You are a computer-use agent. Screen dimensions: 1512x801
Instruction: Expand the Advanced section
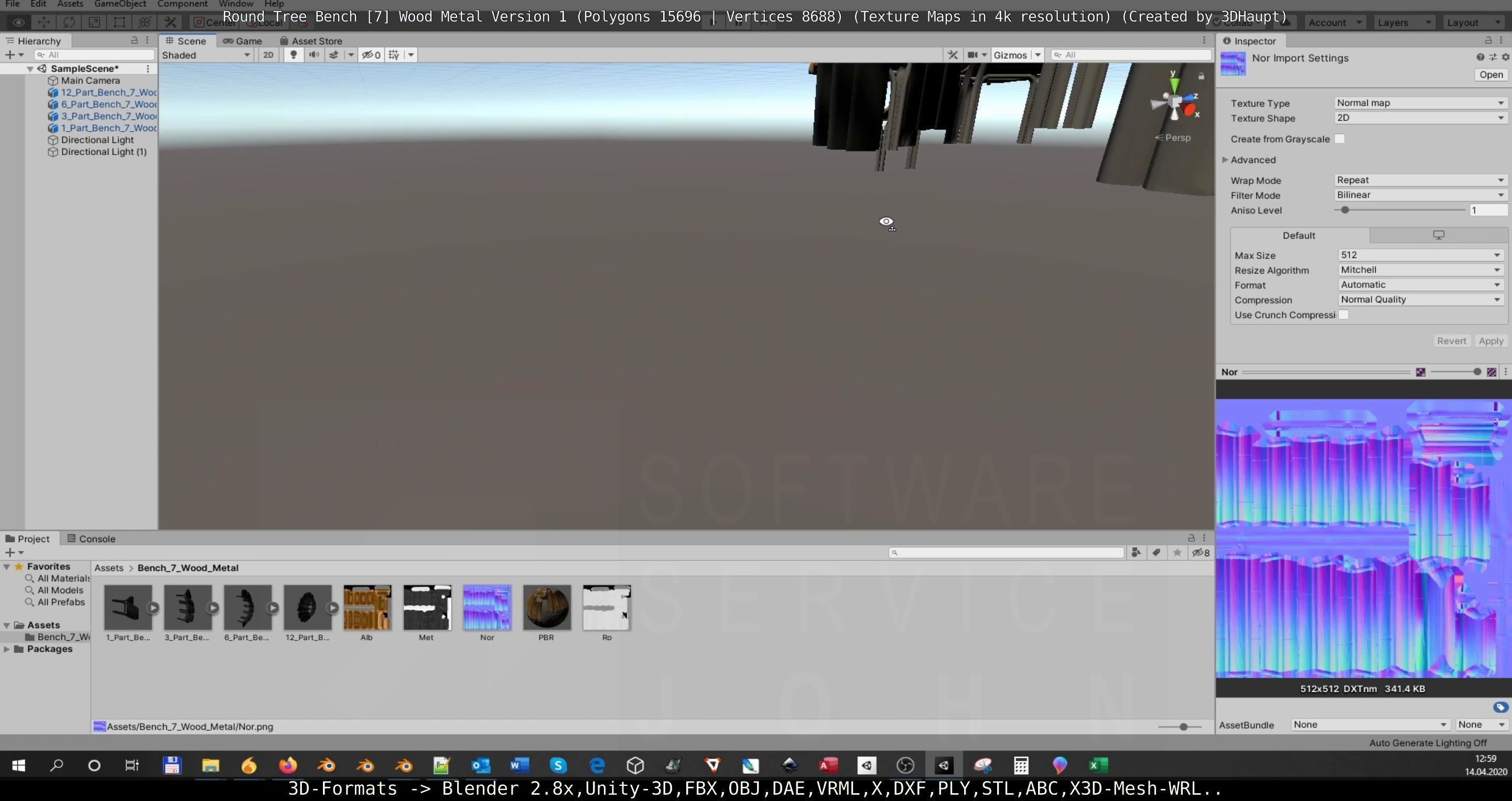(1226, 159)
